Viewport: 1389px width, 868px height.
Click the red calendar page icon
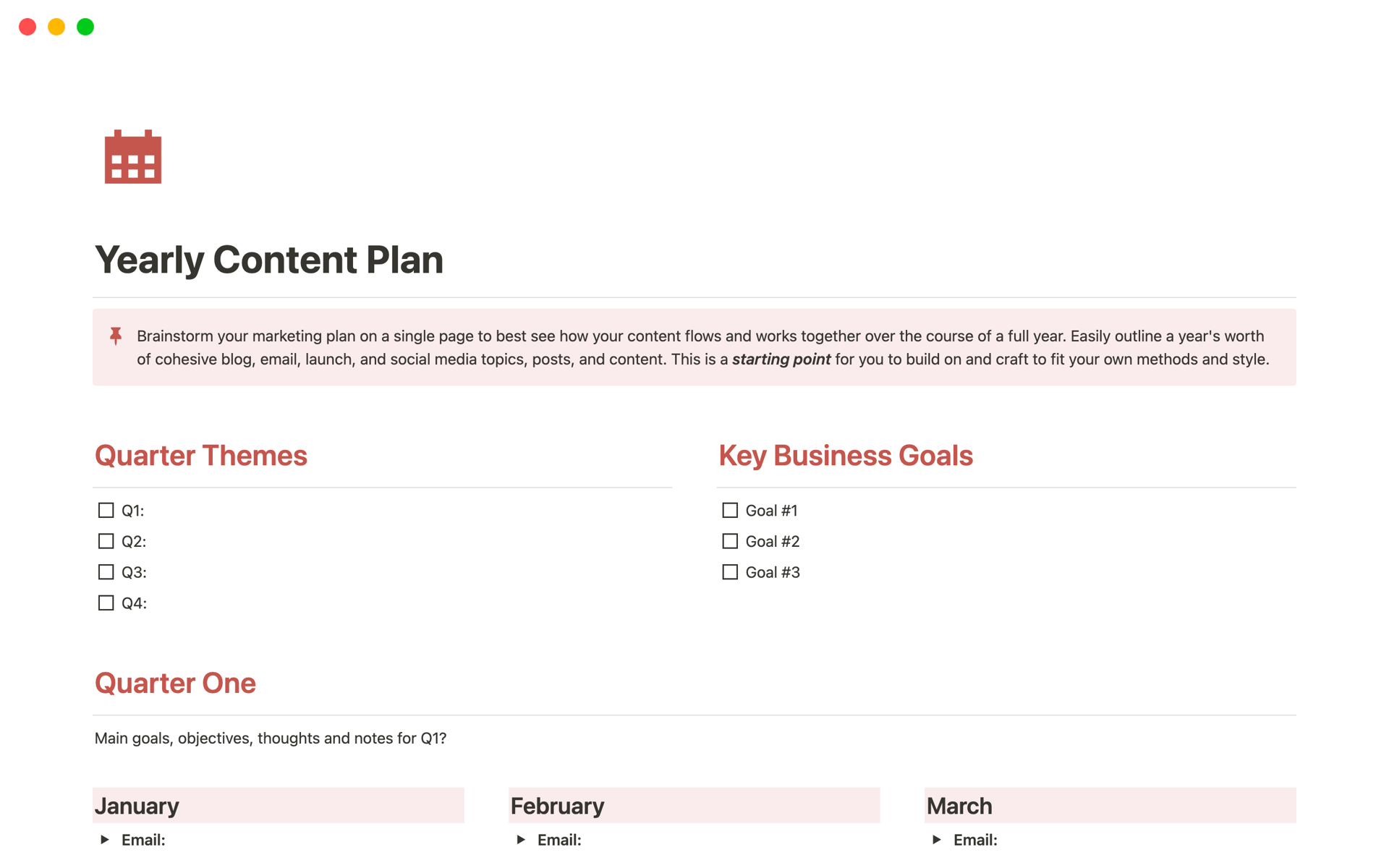click(133, 157)
